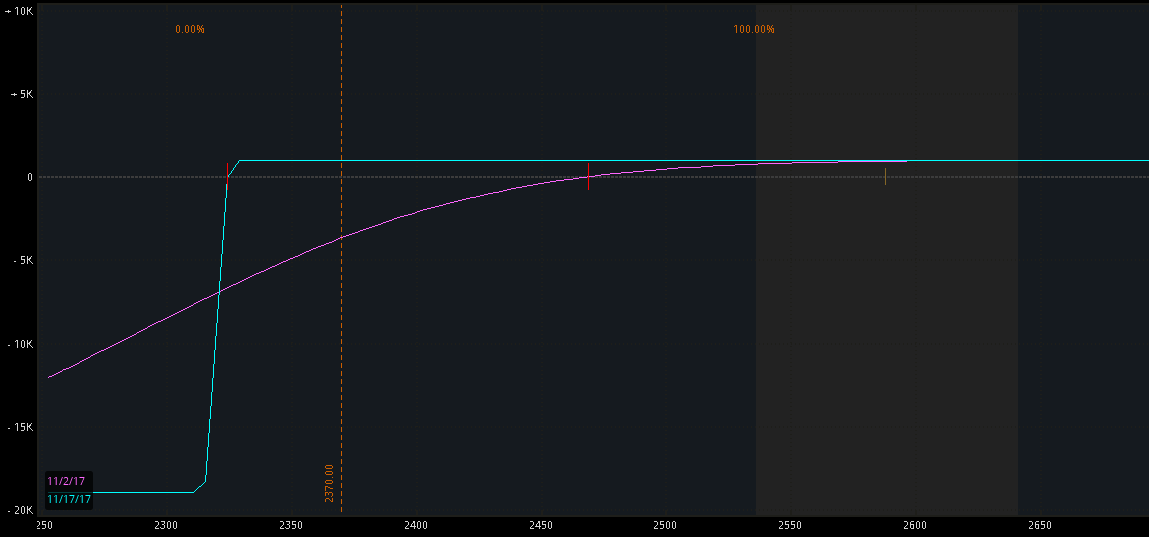Click the +10K value on profit axis
The image size is (1149, 537).
coord(17,12)
